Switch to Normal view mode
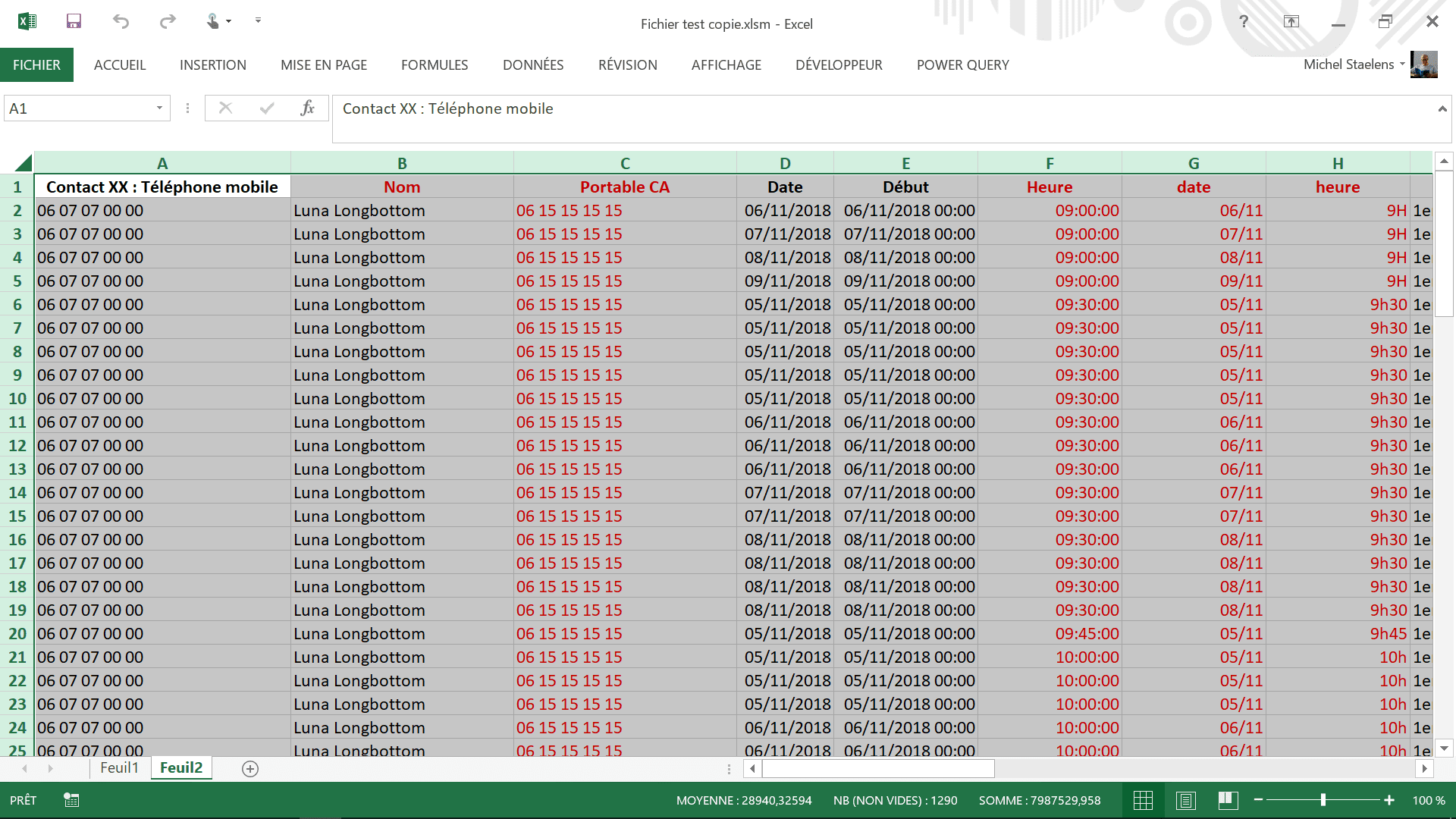 tap(1143, 800)
